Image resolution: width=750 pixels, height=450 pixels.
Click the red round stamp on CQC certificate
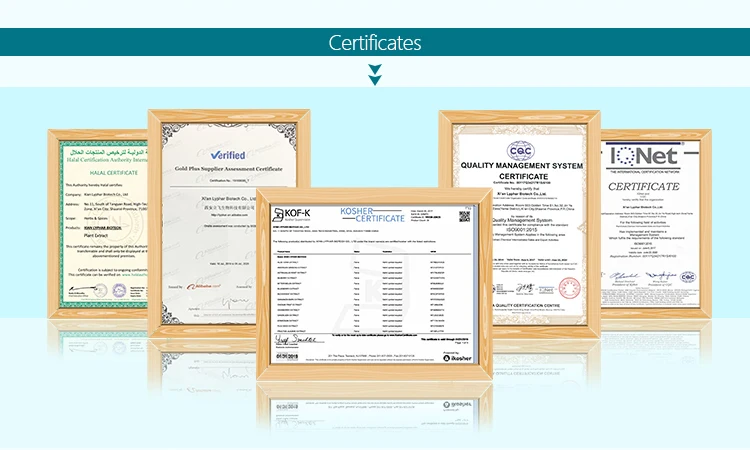tap(569, 288)
